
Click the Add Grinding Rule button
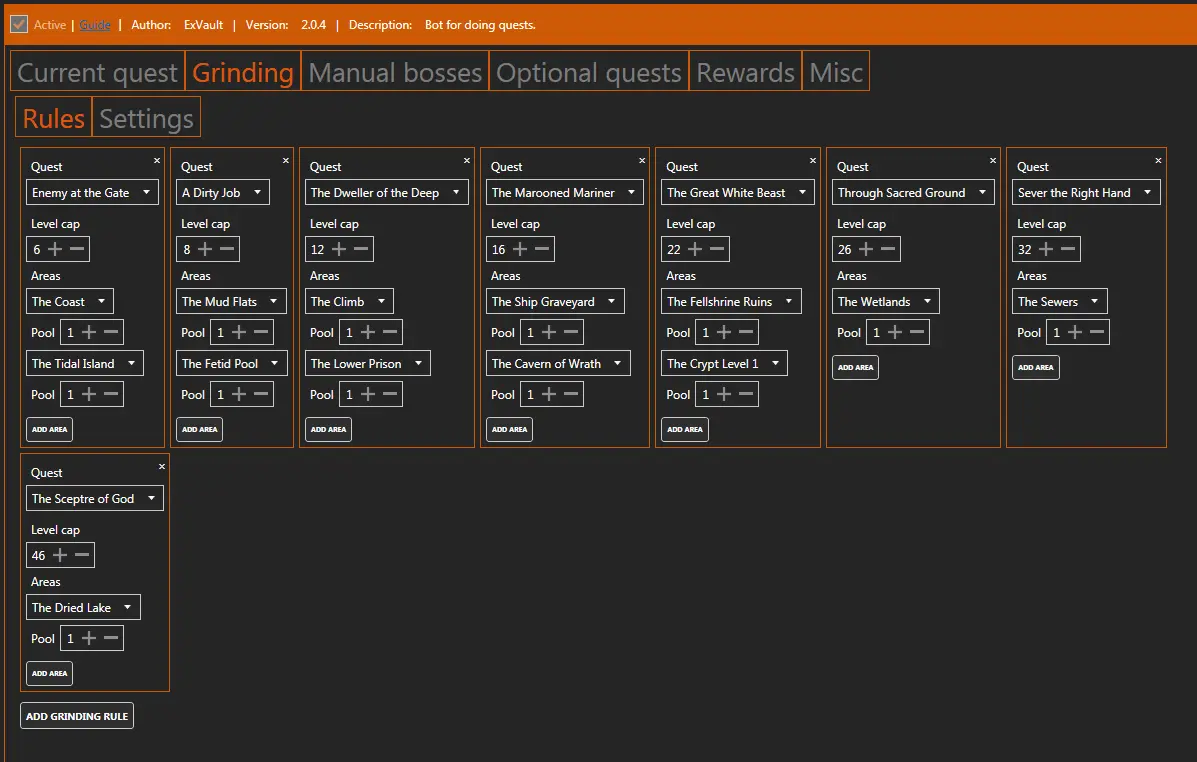tap(77, 716)
